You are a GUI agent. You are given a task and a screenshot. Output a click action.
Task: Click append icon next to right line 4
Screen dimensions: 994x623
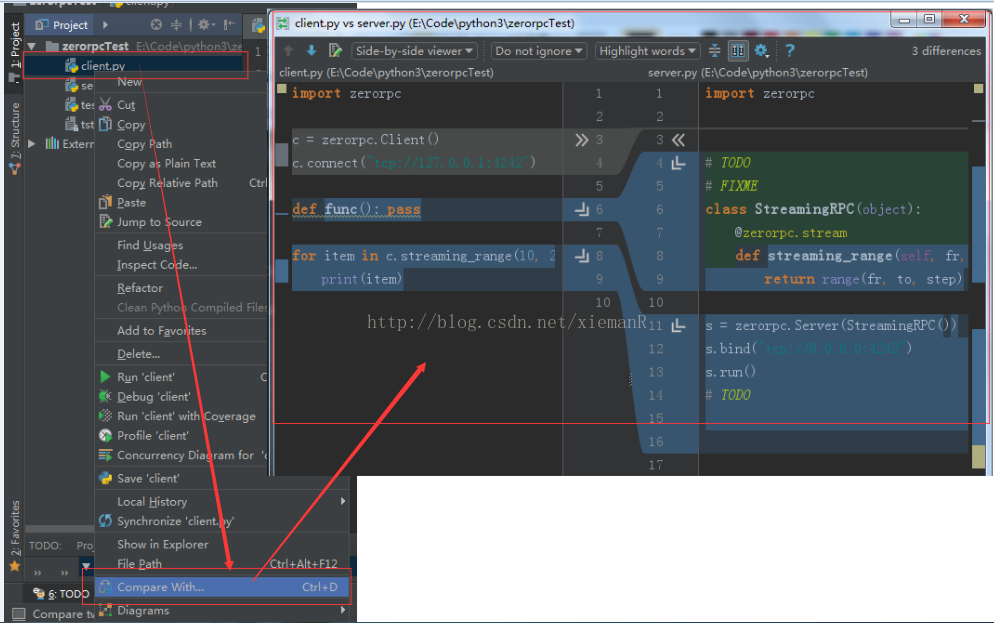[x=678, y=163]
